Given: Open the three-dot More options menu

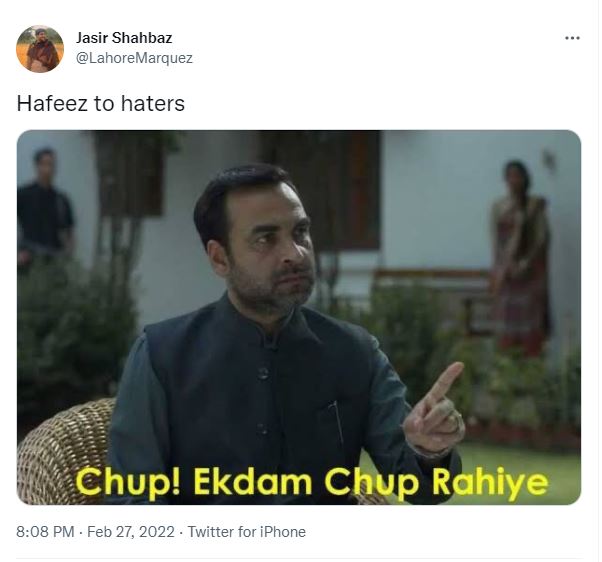Looking at the screenshot, I should (572, 38).
